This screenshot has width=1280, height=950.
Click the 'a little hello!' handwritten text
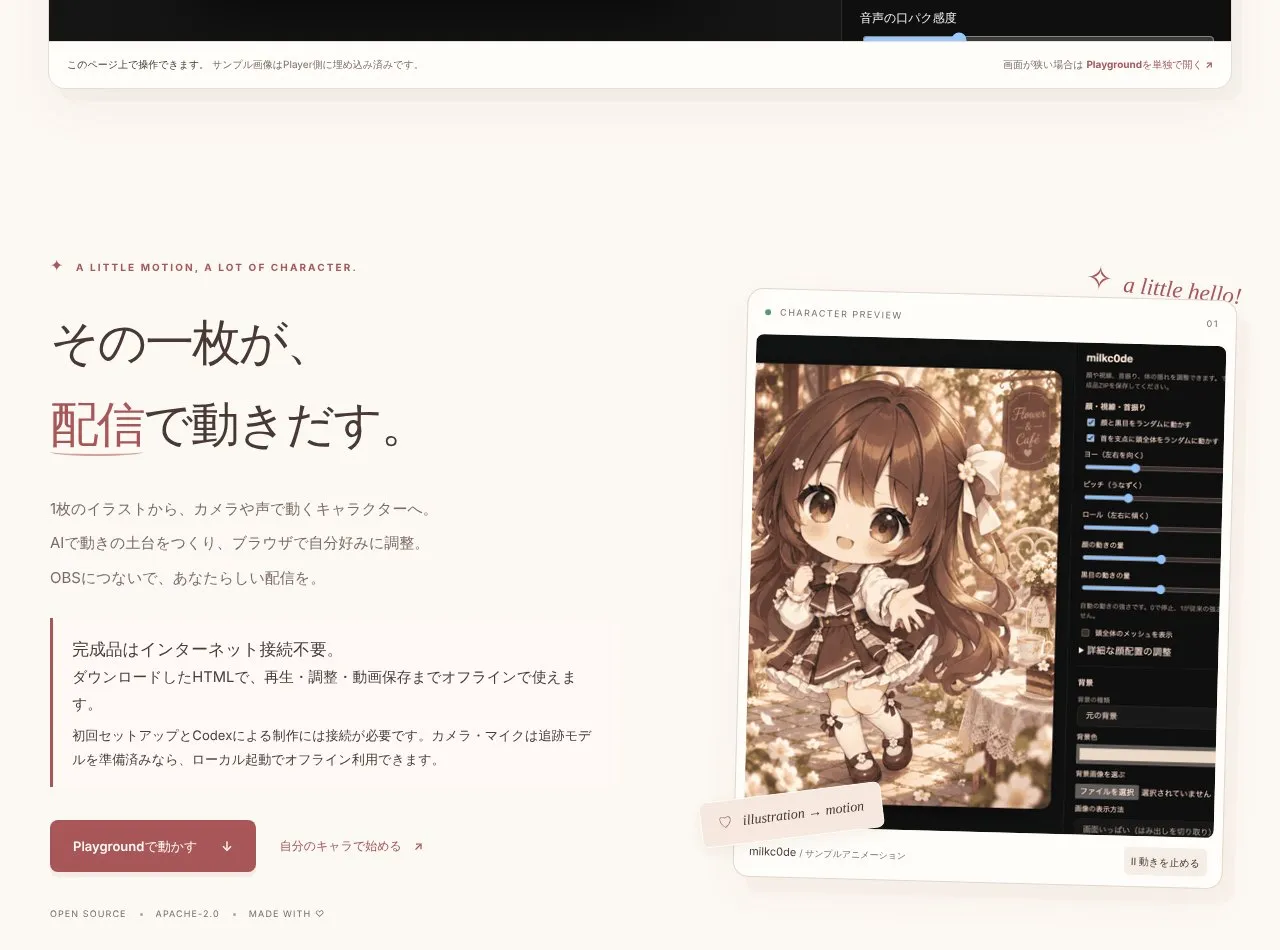(1182, 290)
